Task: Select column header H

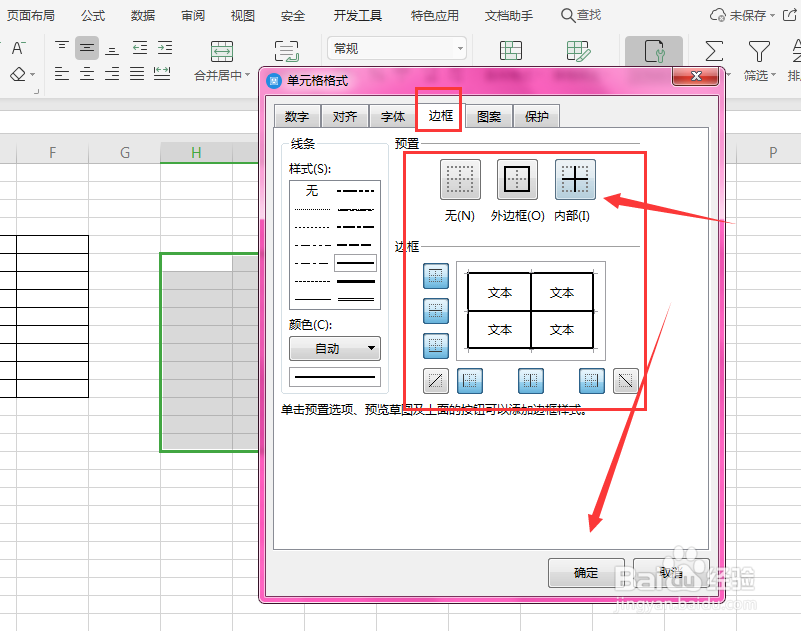Action: pos(196,152)
